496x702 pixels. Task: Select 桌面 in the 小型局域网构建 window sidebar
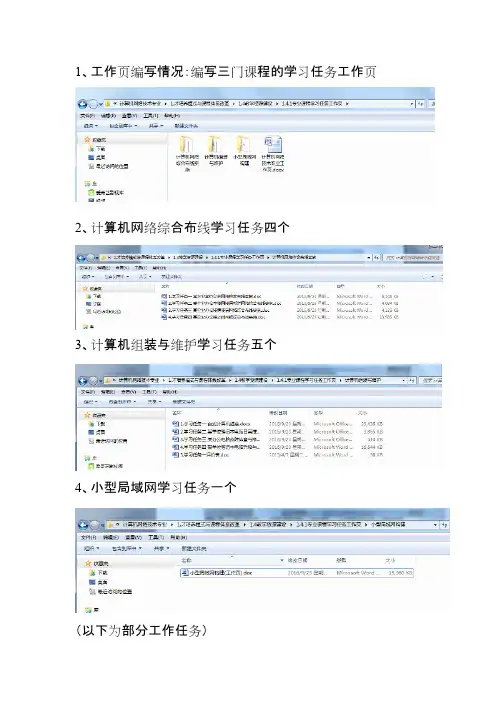tap(98, 582)
